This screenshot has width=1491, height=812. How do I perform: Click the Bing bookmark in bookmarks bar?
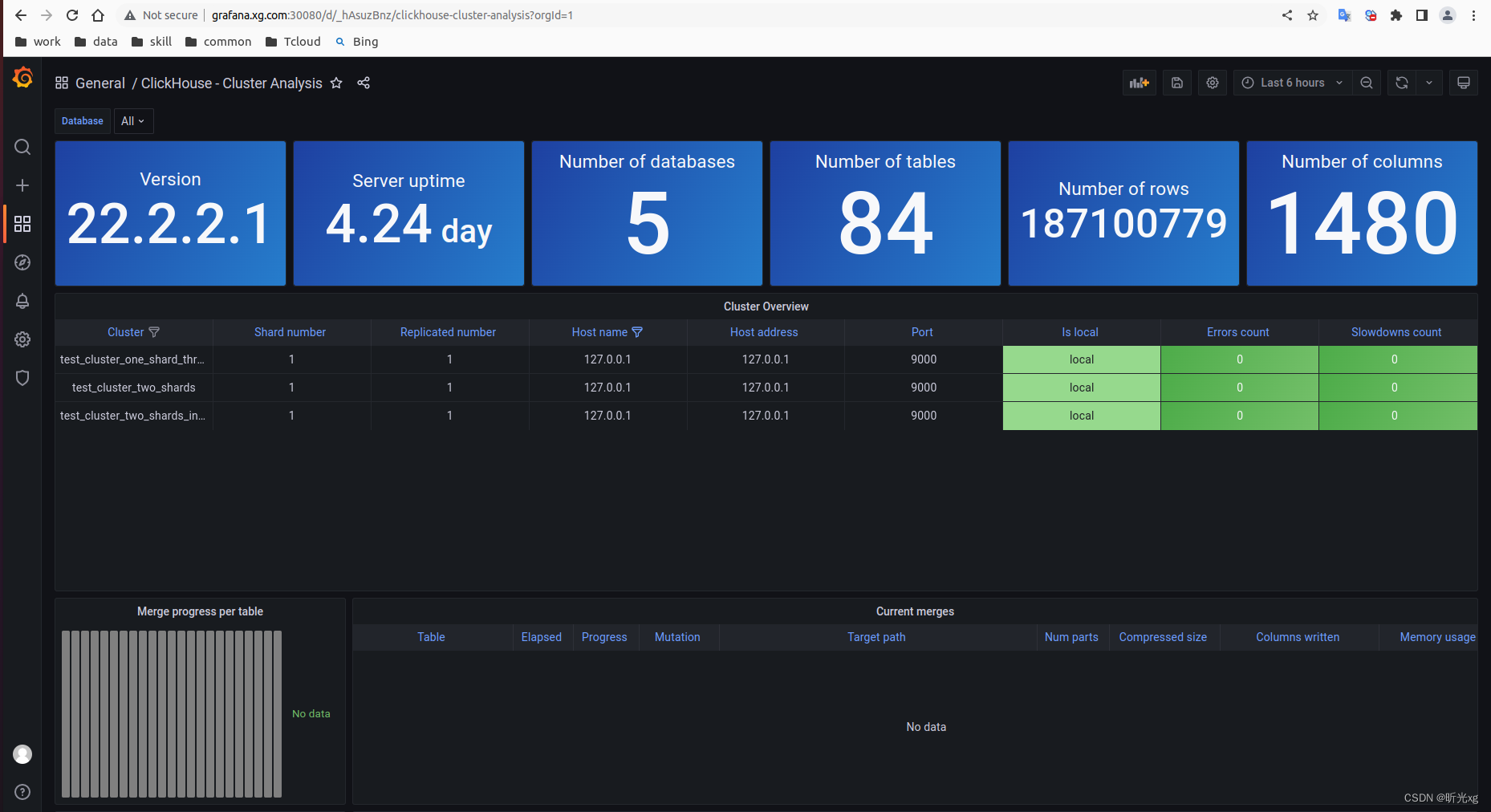pos(356,41)
